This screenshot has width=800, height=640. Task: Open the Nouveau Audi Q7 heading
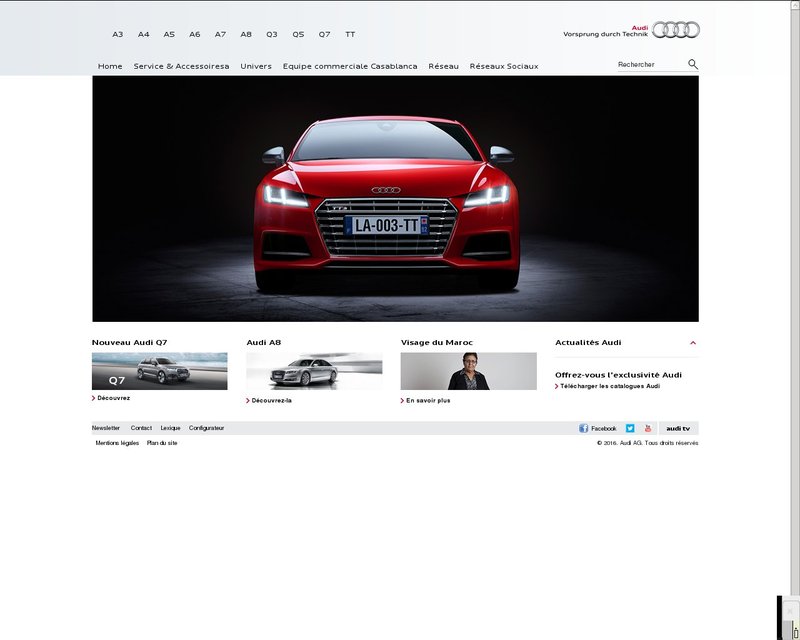coord(130,342)
